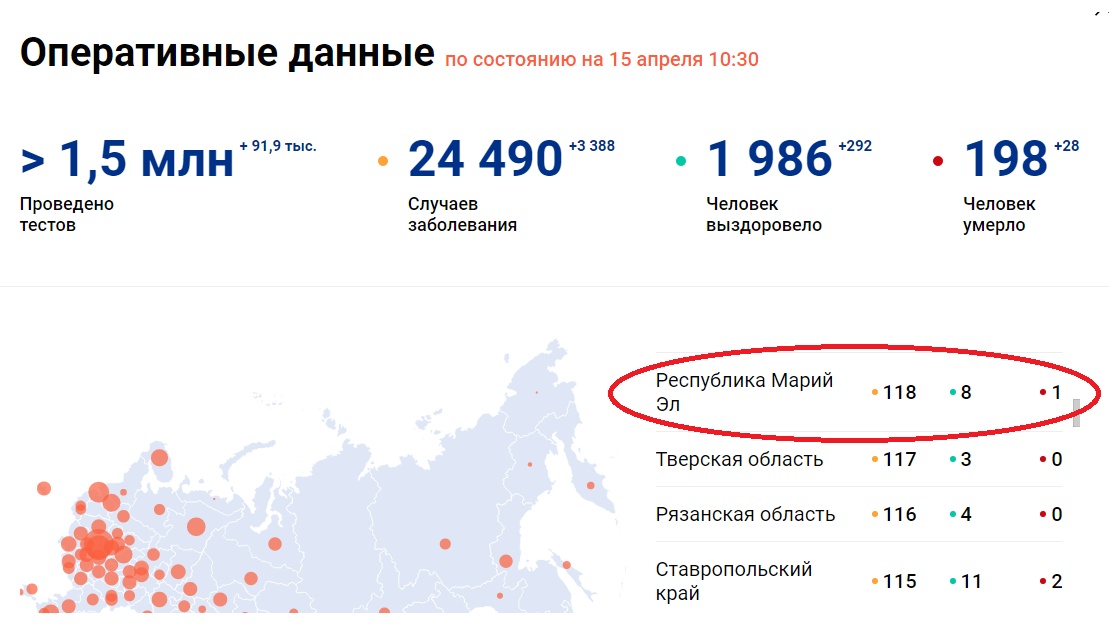The image size is (1109, 626).
Task: Click the teal dot showing 8 recoveries in Марий Эл
Action: click(x=952, y=392)
